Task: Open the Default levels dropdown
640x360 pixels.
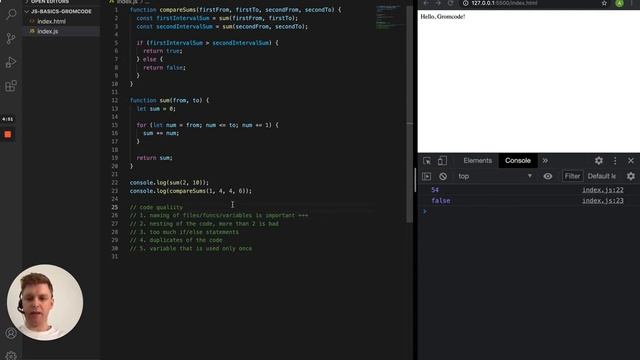Action: coord(602,176)
